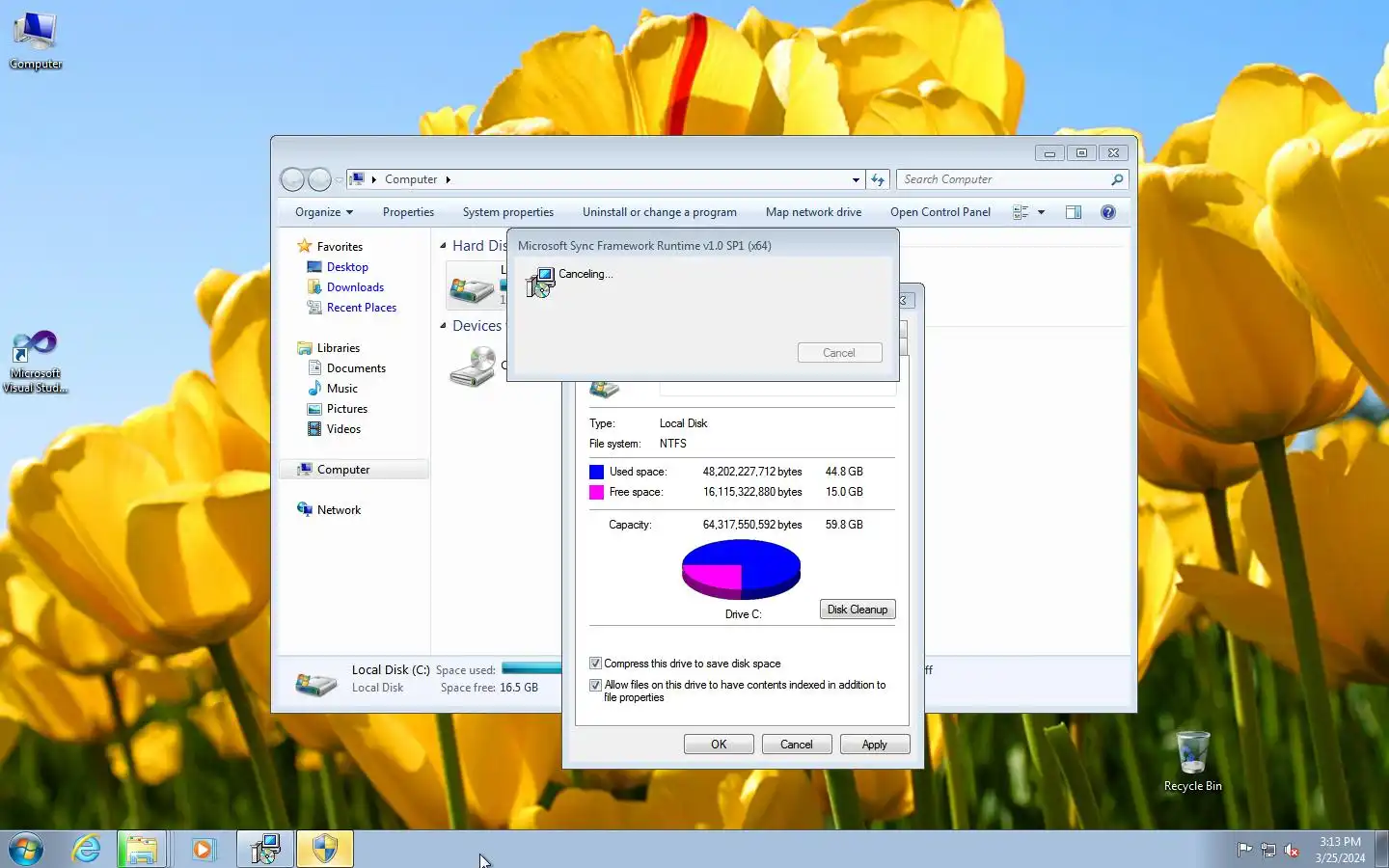The height and width of the screenshot is (868, 1389).
Task: Open Explorer Help question mark
Action: (1108, 212)
